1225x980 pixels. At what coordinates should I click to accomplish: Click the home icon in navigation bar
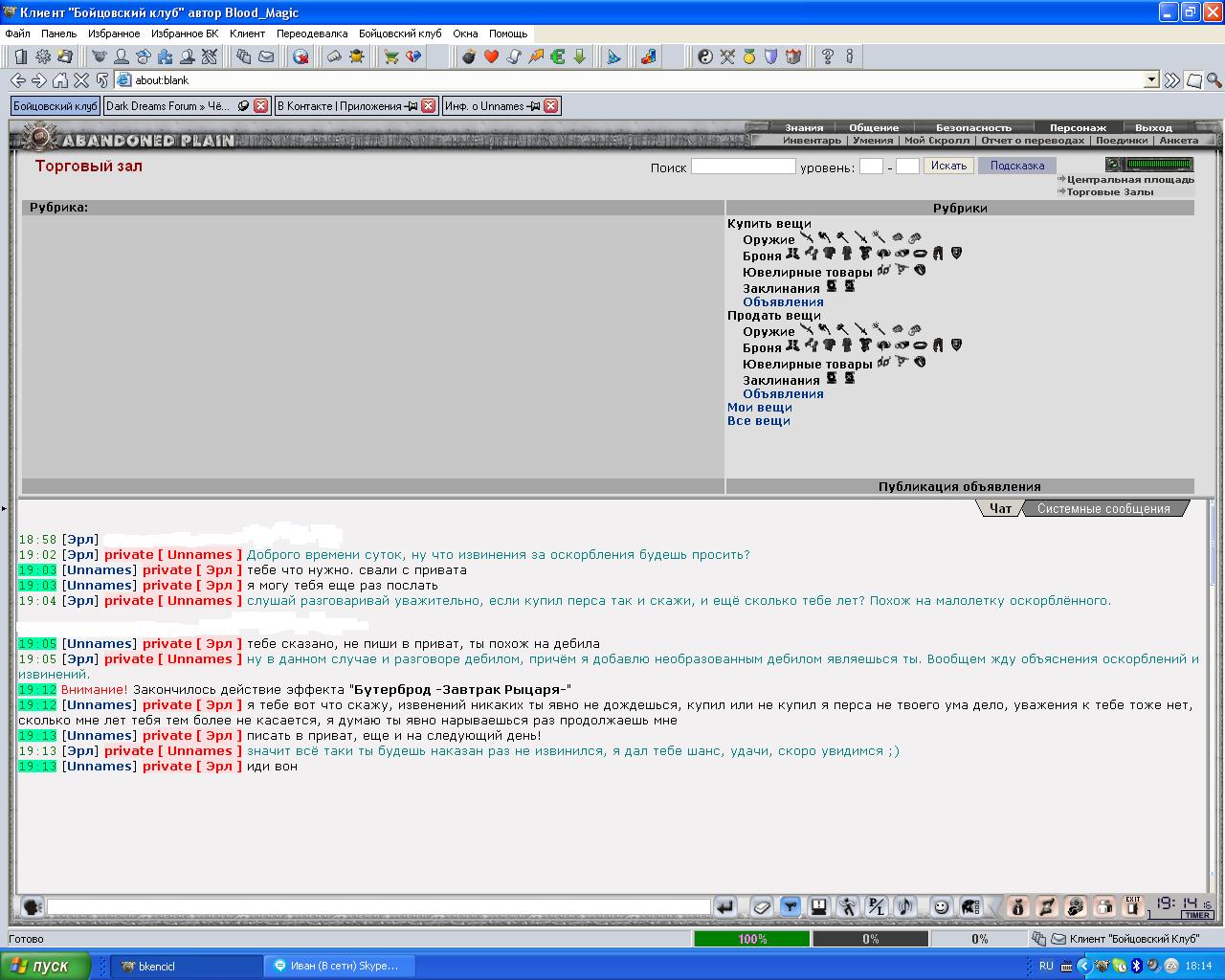click(60, 80)
